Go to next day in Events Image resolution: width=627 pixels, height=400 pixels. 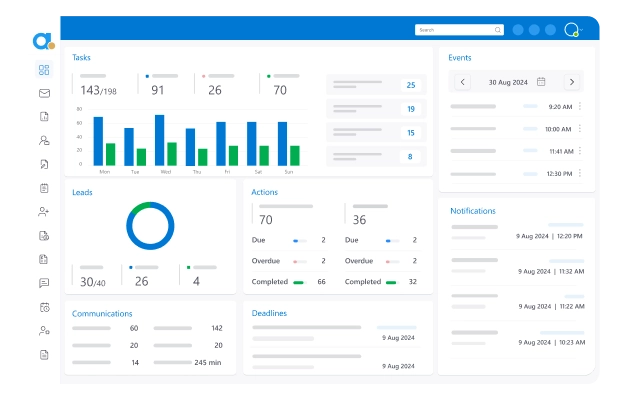(571, 82)
